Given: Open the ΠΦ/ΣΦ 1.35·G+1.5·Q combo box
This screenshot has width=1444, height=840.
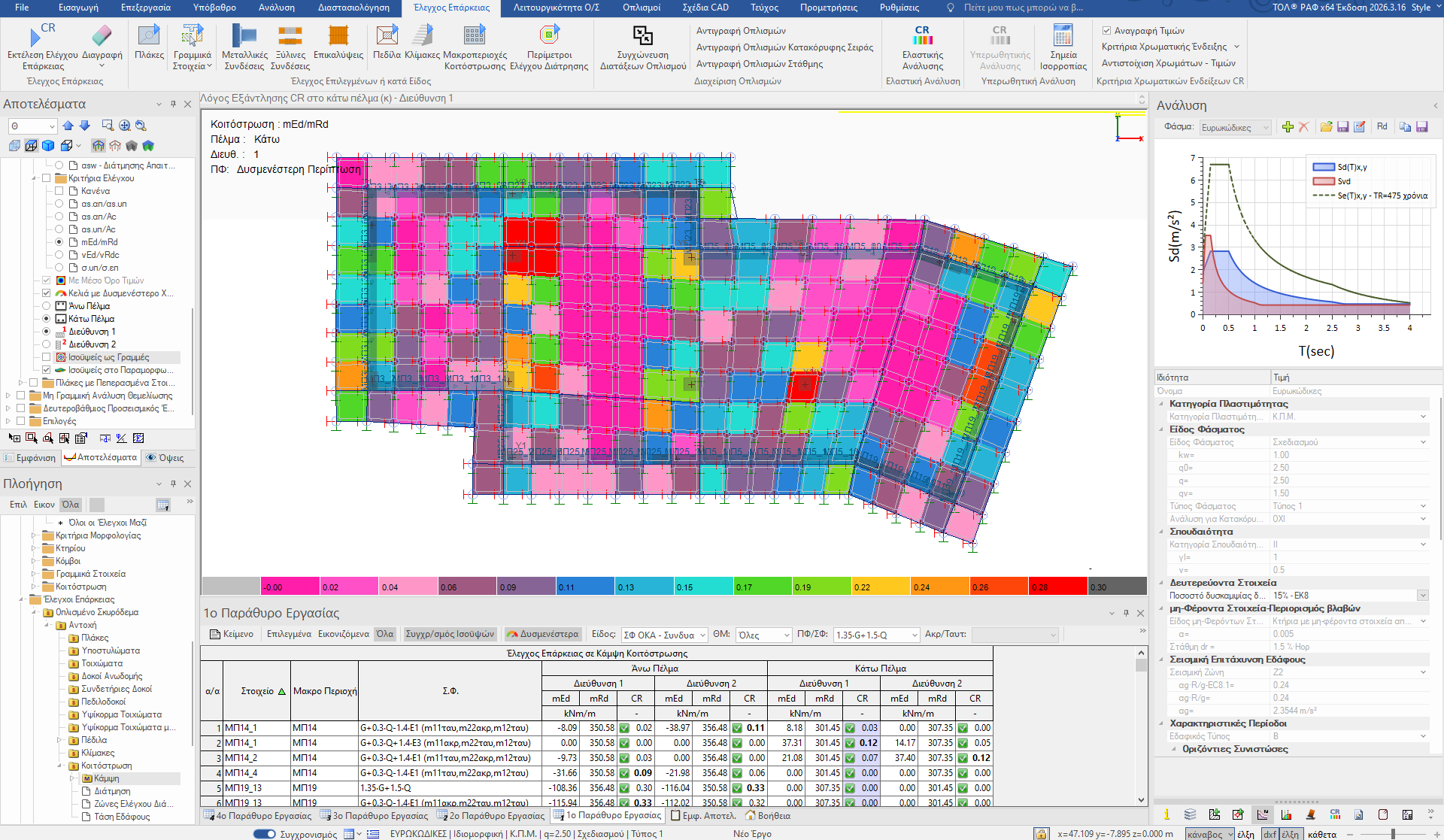Looking at the screenshot, I should pos(877,635).
